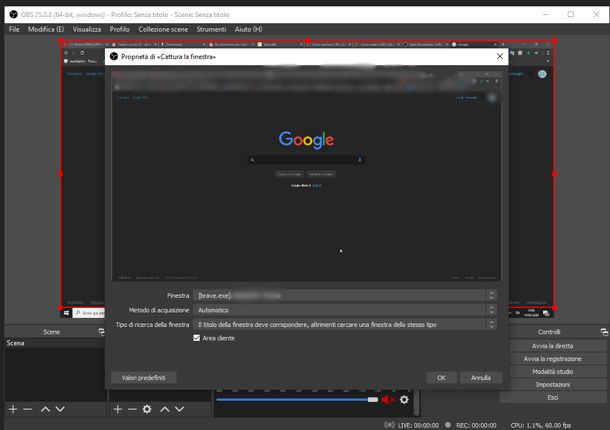Add a new source with the sources plus icon
This screenshot has height=430, width=610.
click(117, 409)
